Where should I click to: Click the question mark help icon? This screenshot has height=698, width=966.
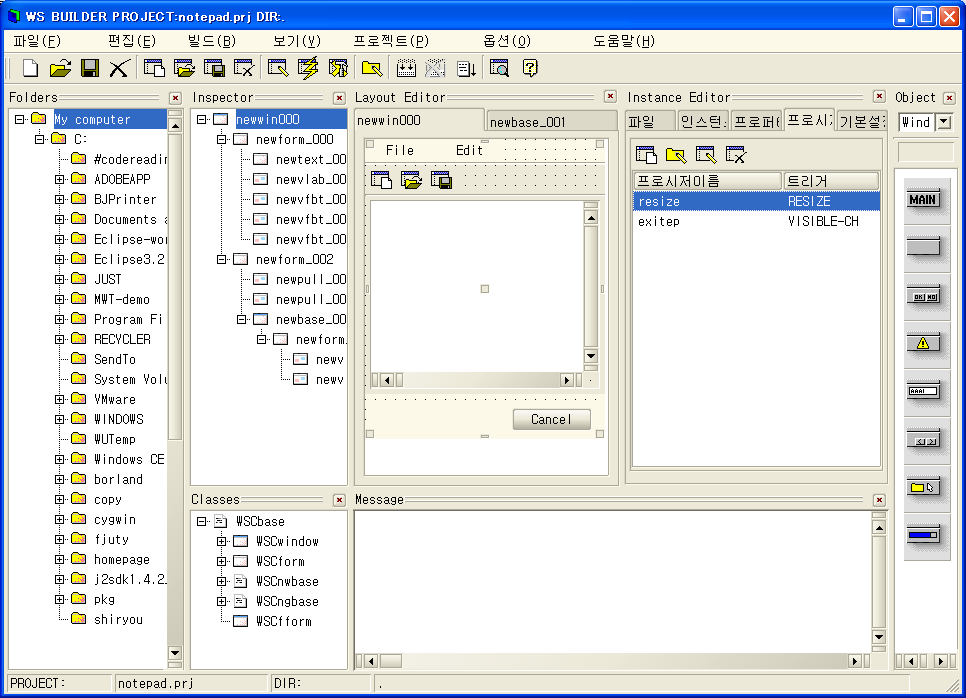point(530,68)
